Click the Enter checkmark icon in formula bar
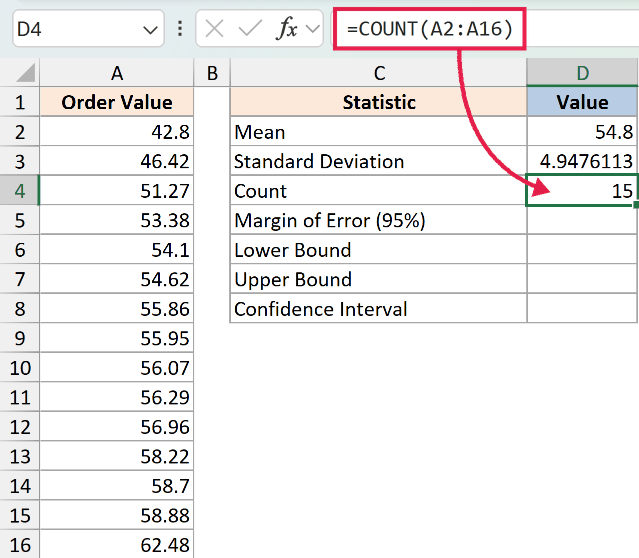Image resolution: width=639 pixels, height=558 pixels. (250, 29)
